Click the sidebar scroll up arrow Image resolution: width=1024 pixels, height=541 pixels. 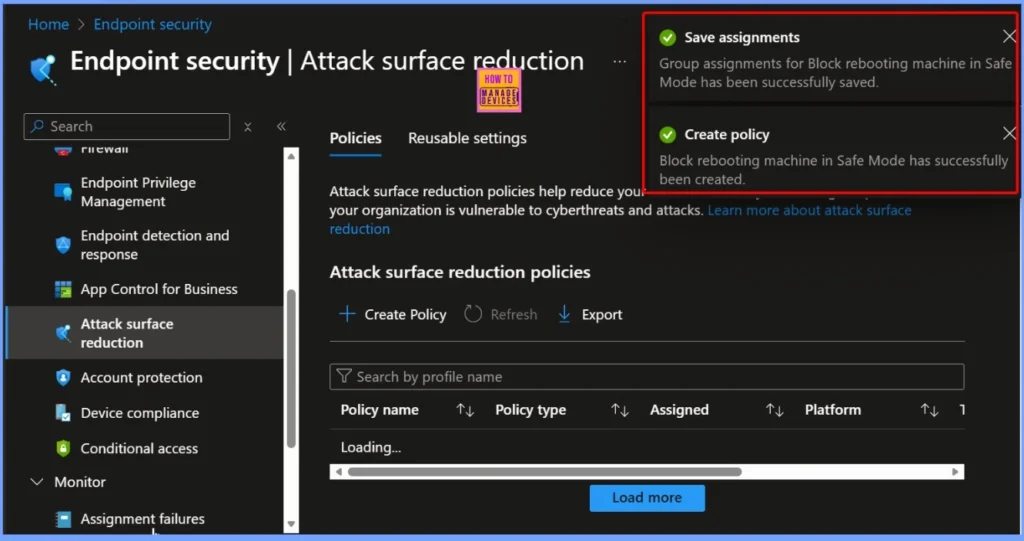pos(291,156)
